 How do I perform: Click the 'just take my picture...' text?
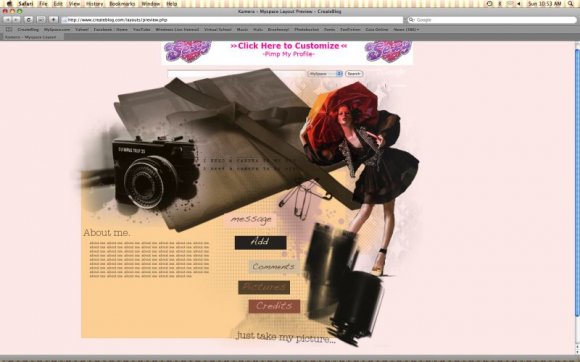coord(286,337)
